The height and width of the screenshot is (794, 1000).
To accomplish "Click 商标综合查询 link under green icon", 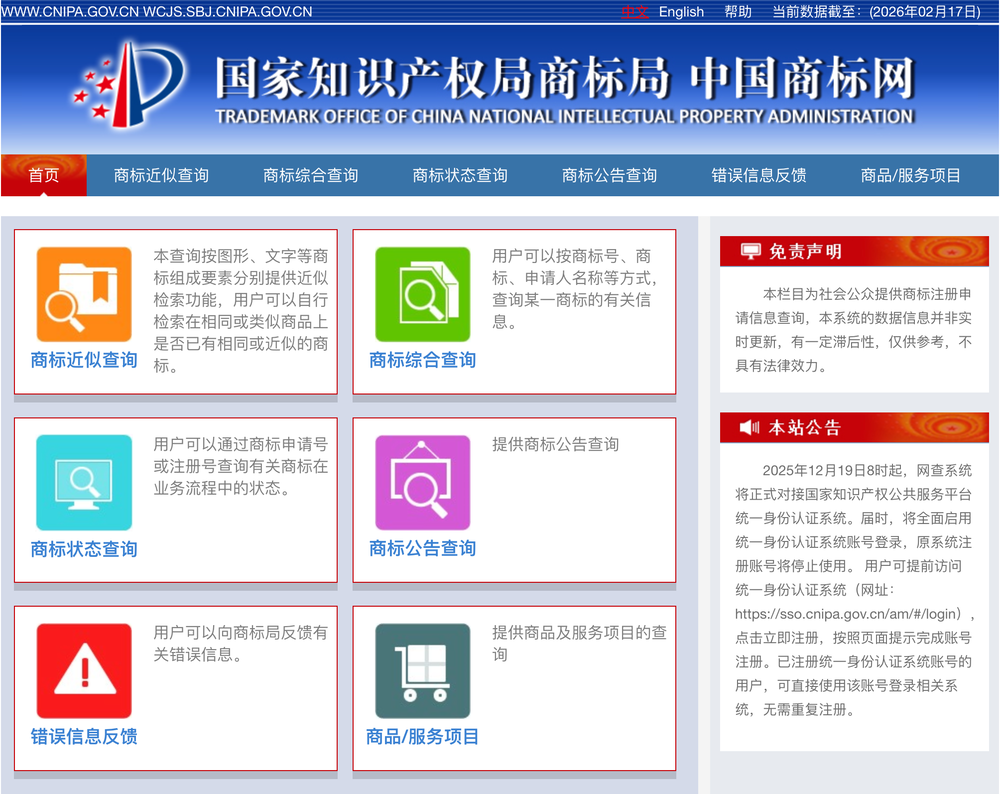I will [422, 360].
